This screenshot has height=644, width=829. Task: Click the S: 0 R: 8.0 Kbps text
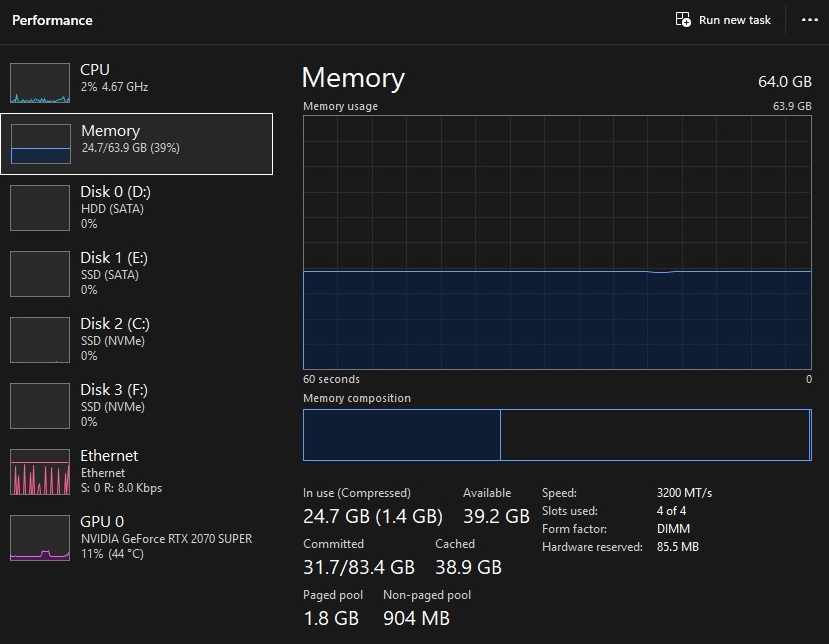[x=121, y=487]
